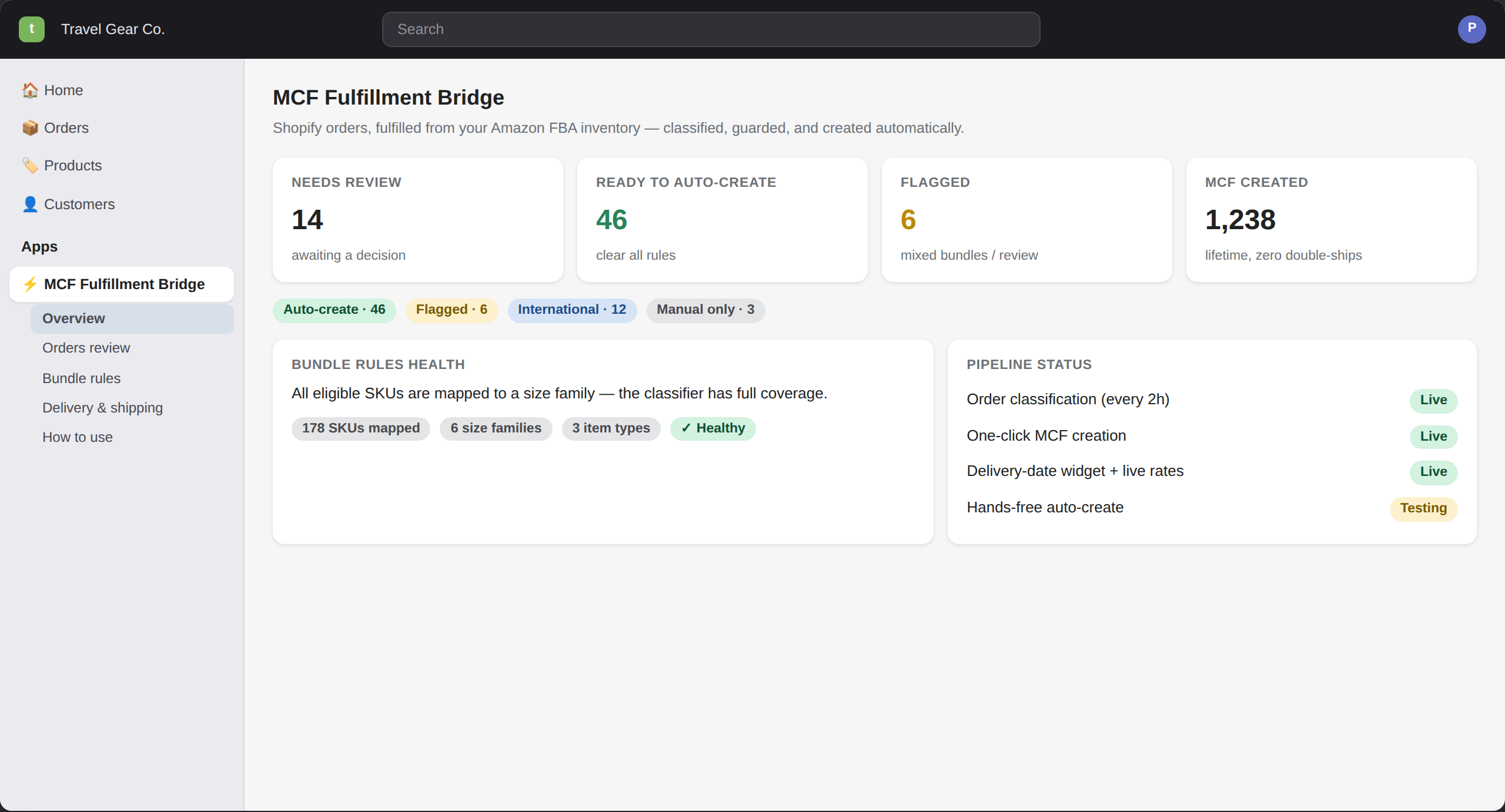Click the 3 item types chip
This screenshot has width=1505, height=812.
(x=611, y=429)
